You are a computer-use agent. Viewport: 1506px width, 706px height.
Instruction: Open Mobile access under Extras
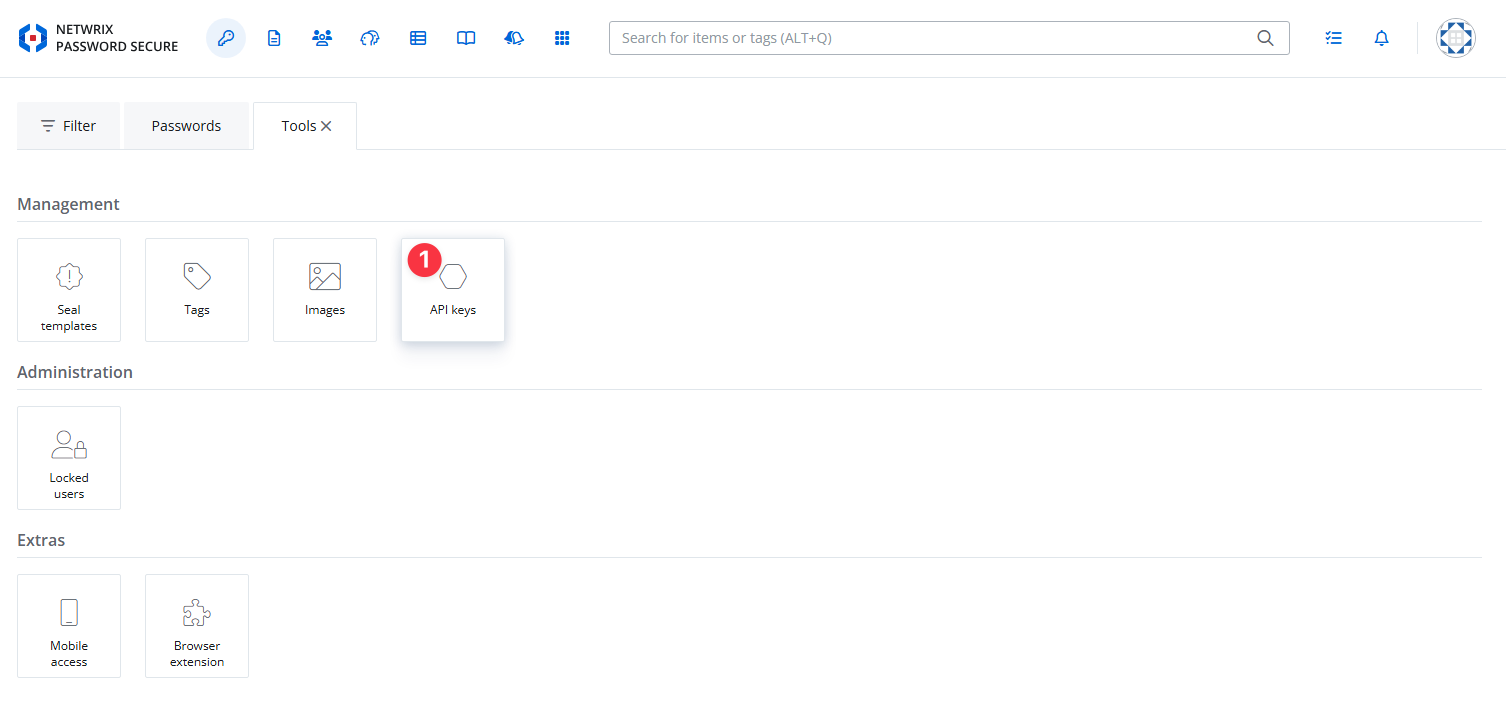point(68,626)
